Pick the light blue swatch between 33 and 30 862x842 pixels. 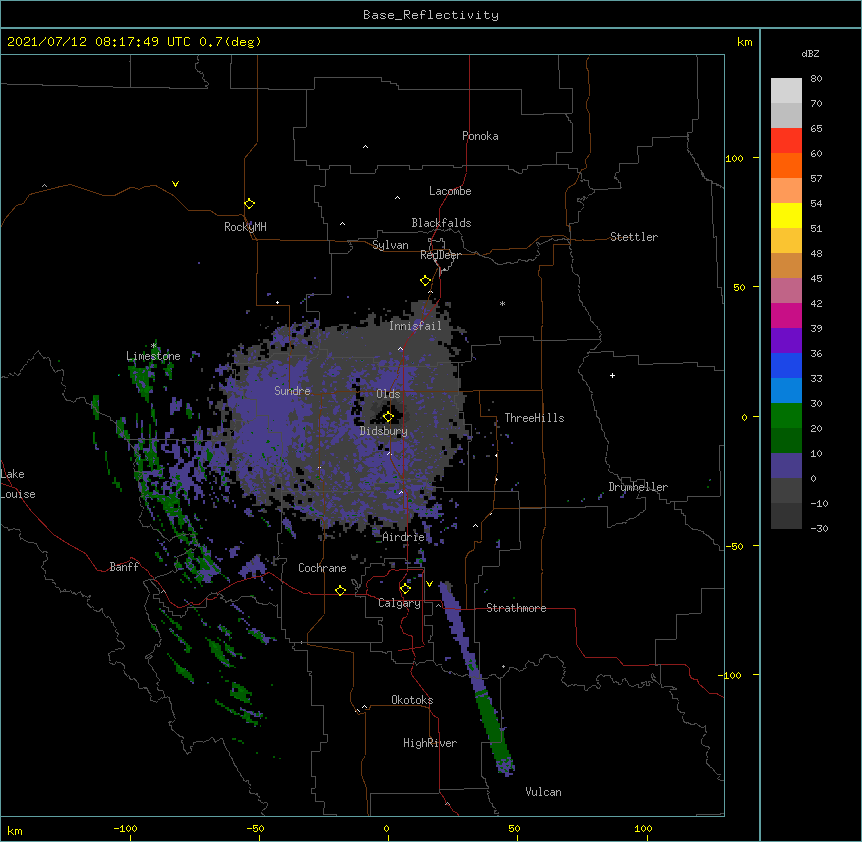point(786,391)
